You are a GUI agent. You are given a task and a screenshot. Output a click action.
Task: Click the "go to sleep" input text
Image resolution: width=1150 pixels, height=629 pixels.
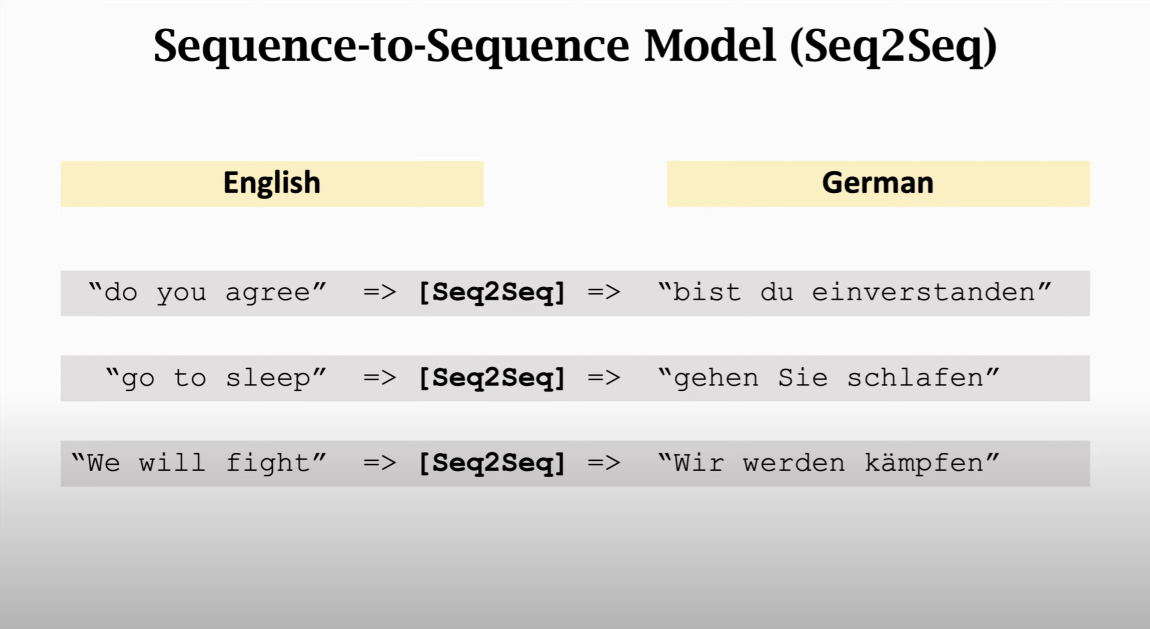[216, 378]
